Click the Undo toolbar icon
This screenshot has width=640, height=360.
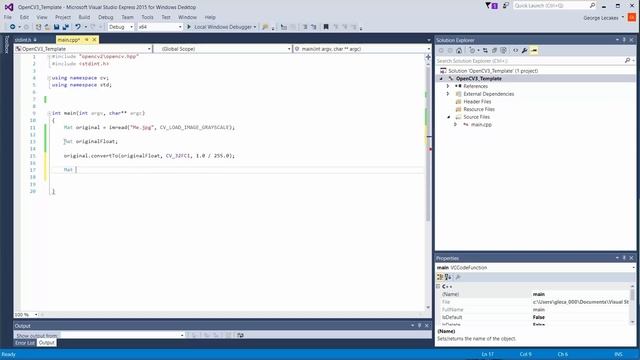[78, 27]
